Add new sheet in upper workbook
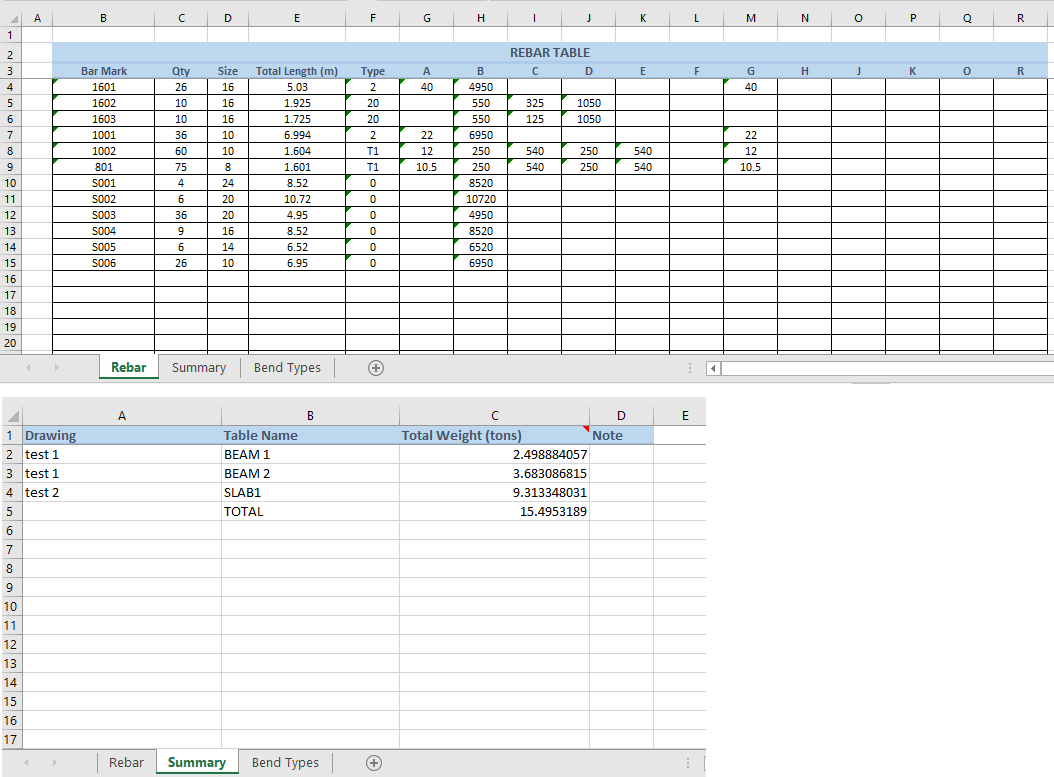Viewport: 1054px width, 777px height. pyautogui.click(x=376, y=368)
